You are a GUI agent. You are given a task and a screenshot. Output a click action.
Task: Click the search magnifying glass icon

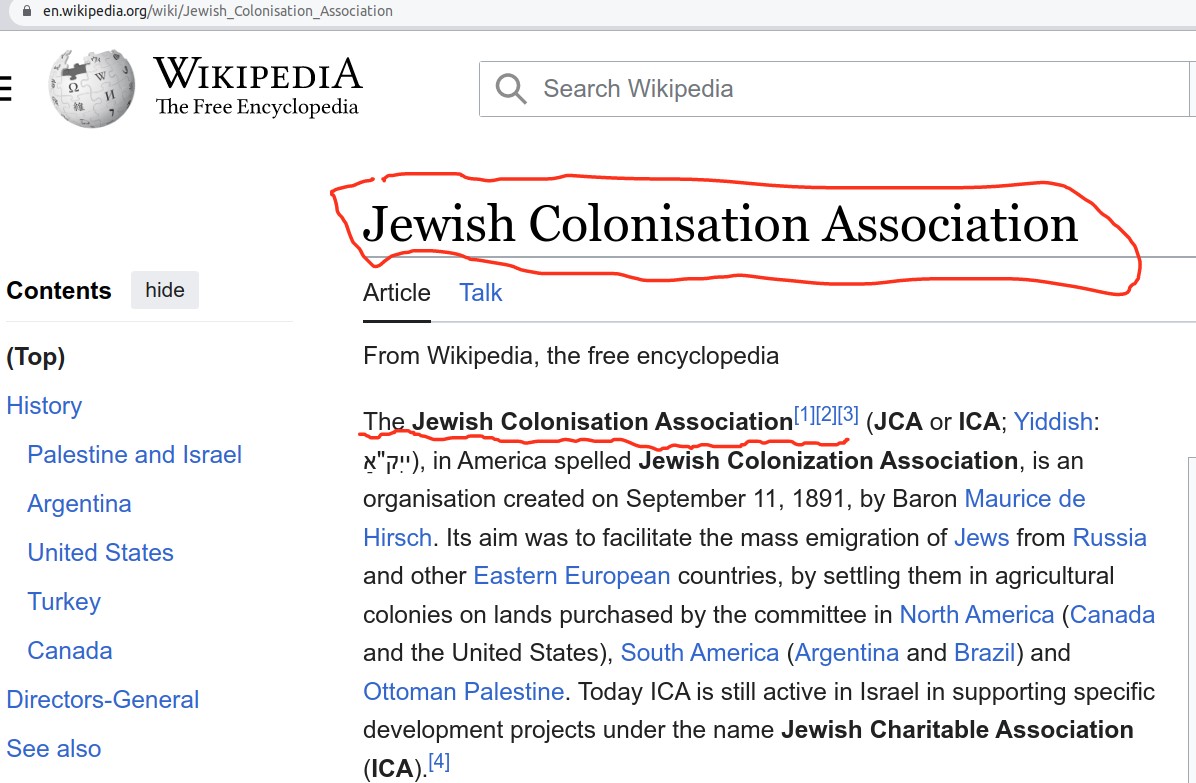511,89
